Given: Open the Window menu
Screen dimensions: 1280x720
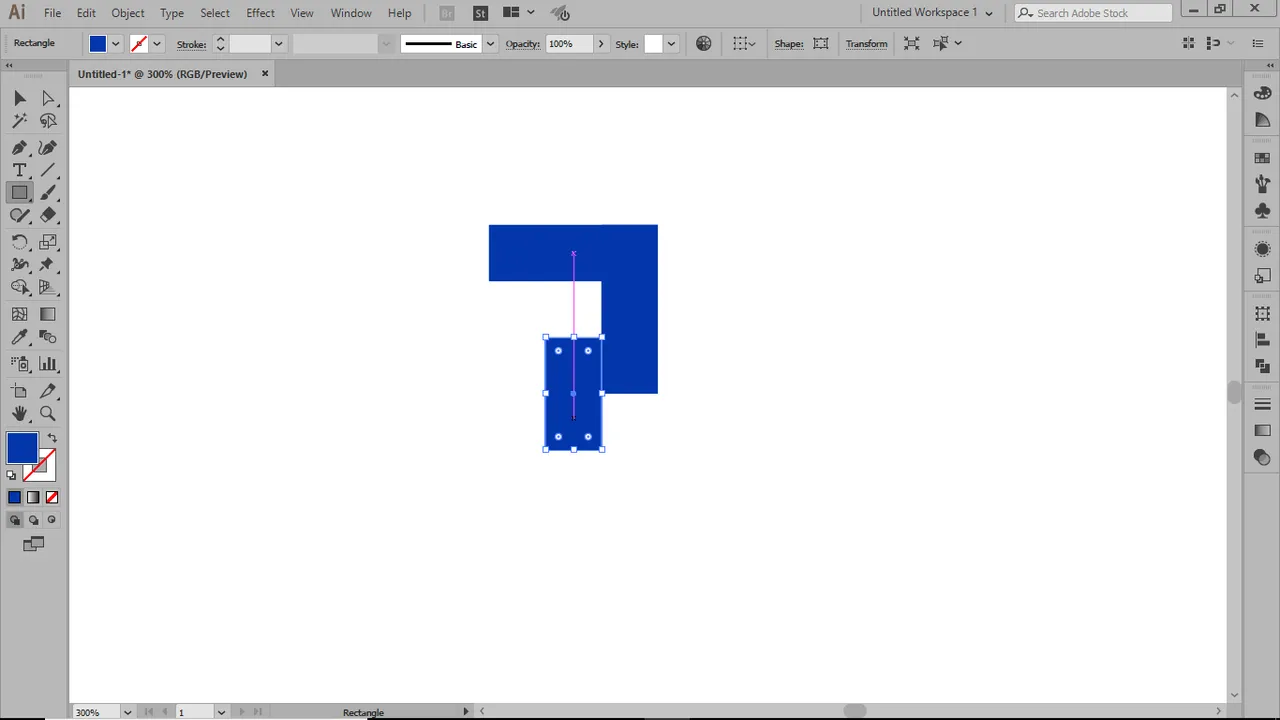Looking at the screenshot, I should pos(351,13).
